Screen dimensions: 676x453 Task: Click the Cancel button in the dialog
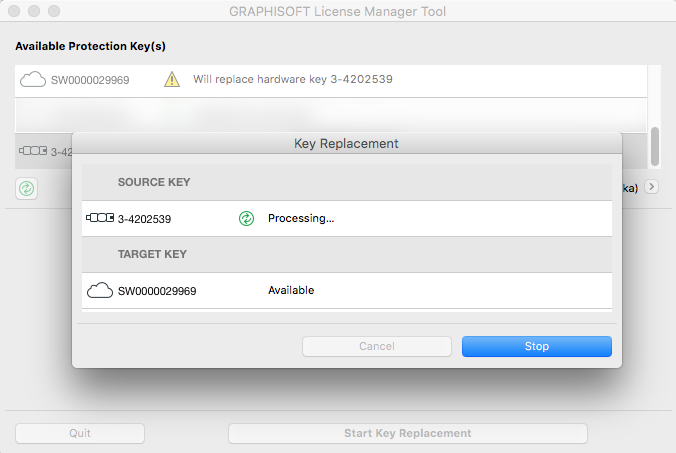tap(376, 346)
